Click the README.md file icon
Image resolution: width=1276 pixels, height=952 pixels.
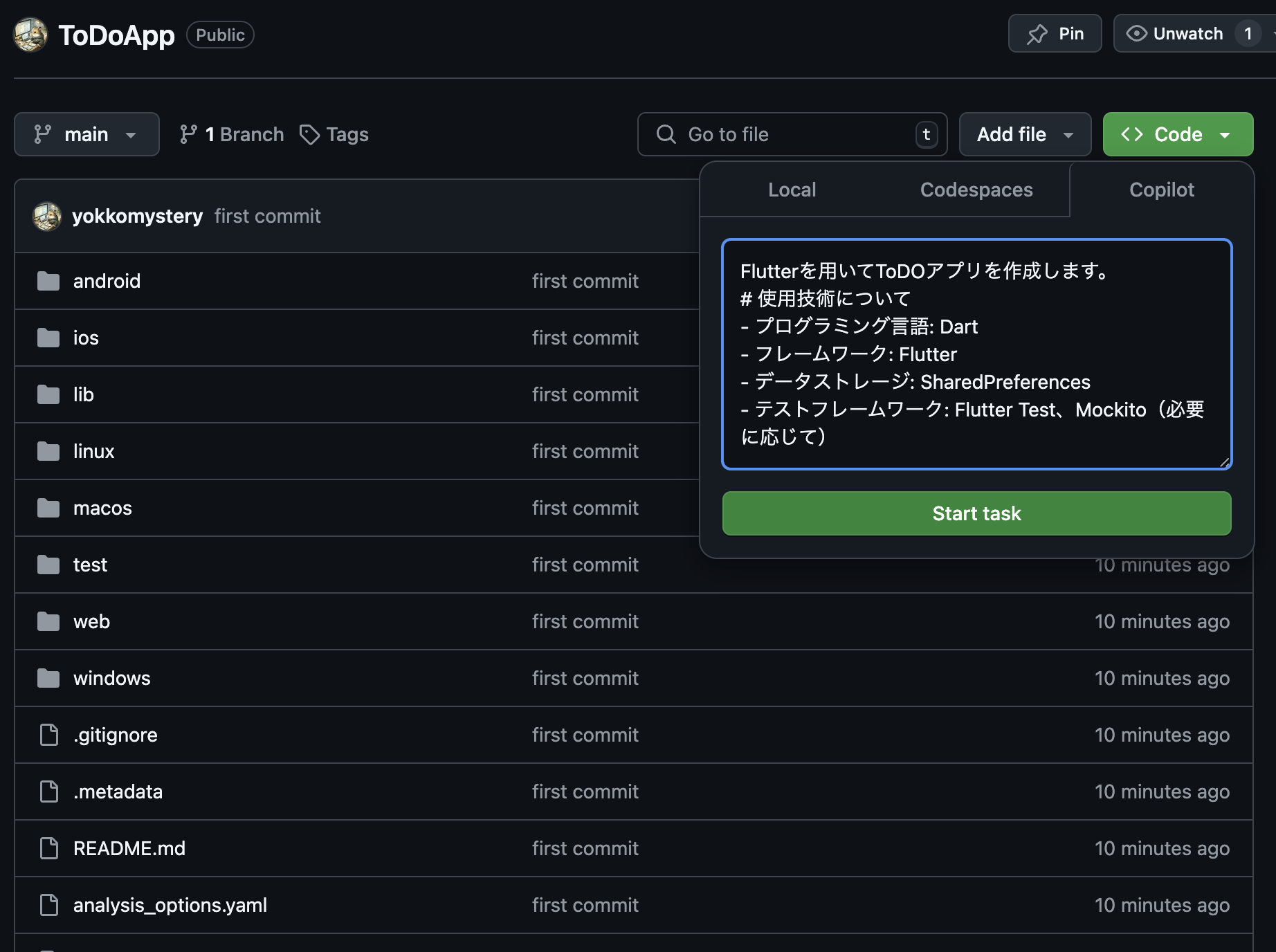49,848
